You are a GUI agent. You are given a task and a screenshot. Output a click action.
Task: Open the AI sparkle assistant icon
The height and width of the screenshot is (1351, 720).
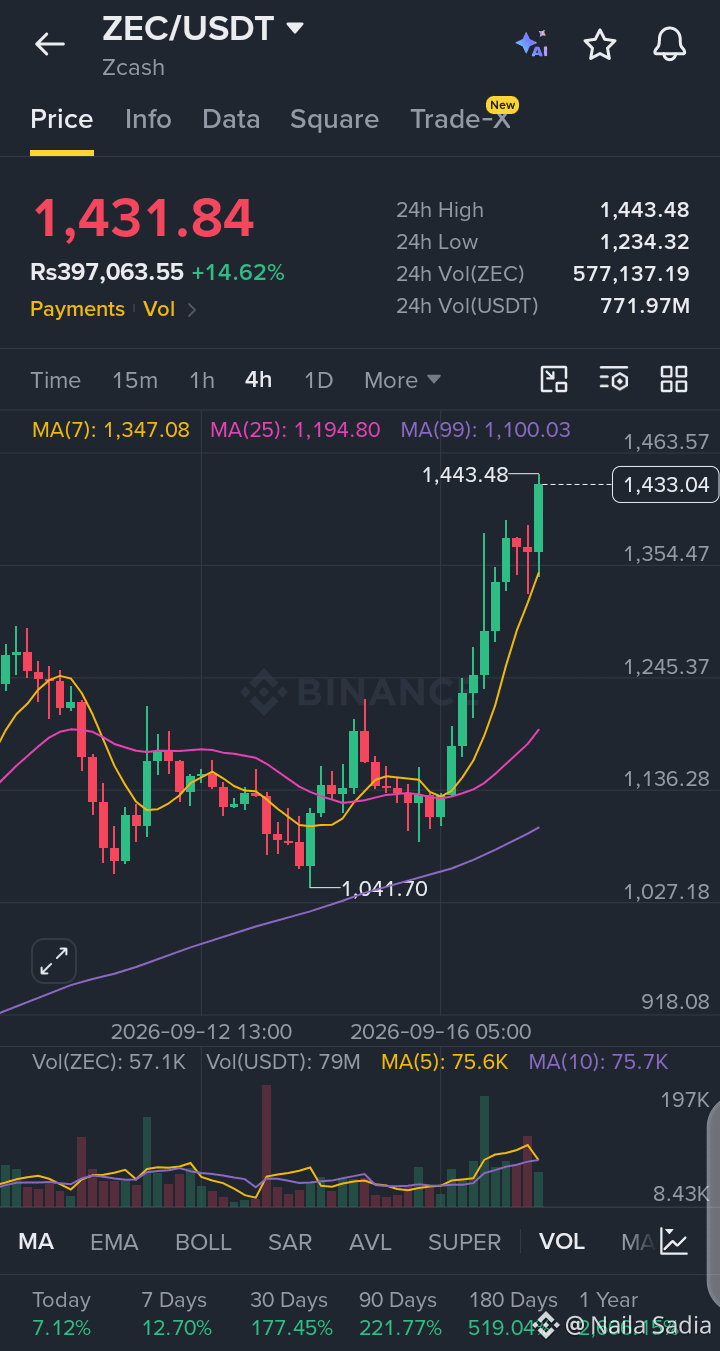532,44
